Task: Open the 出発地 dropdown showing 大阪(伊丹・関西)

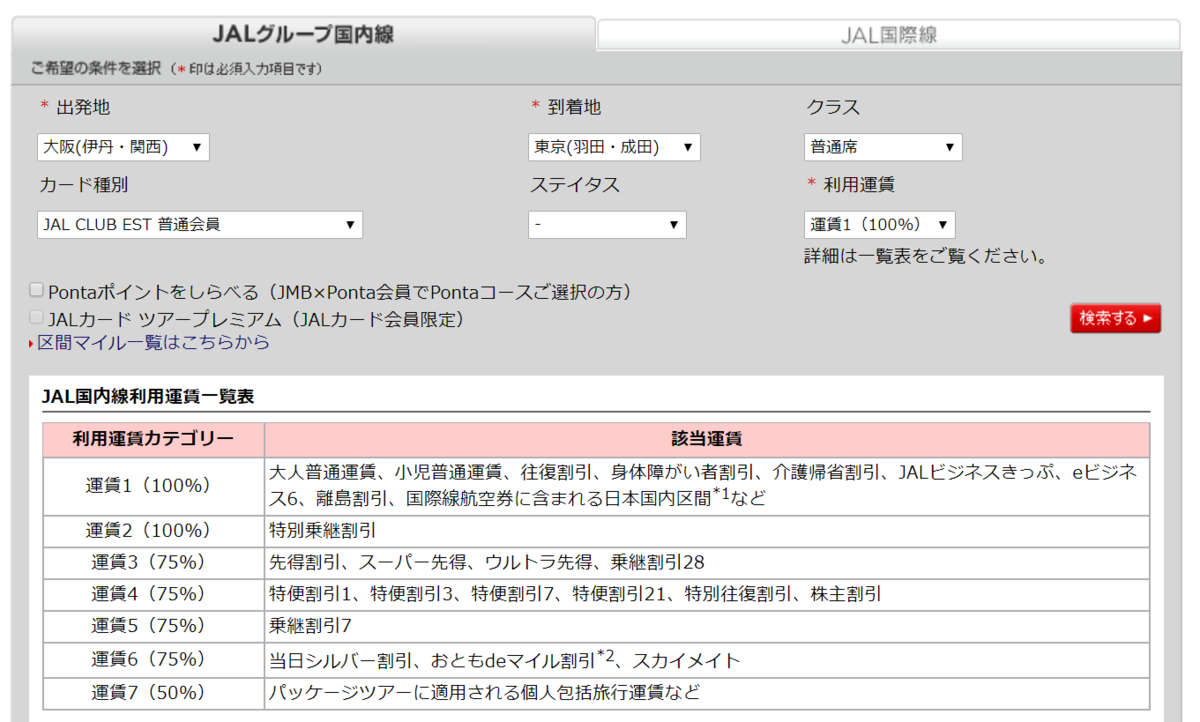Action: pos(123,147)
